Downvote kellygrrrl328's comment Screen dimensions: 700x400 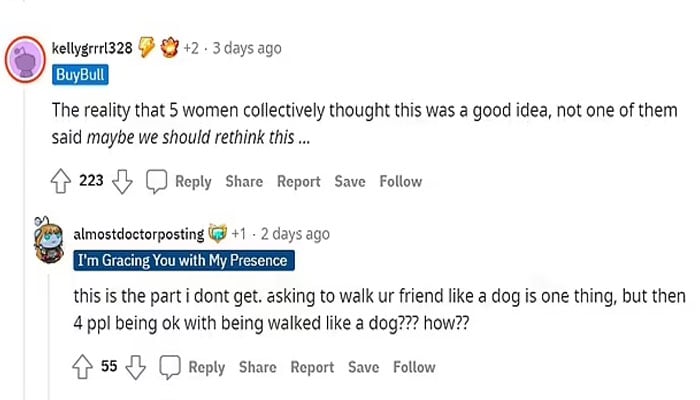(x=122, y=181)
